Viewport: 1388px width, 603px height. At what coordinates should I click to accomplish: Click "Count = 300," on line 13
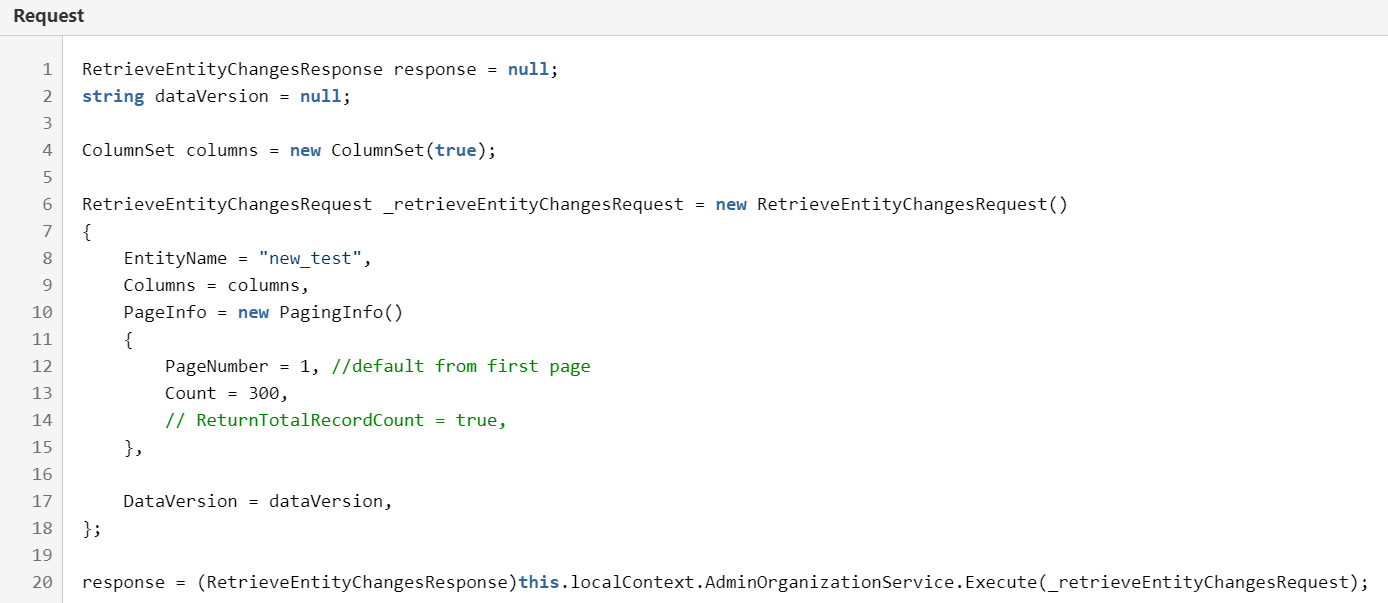pos(227,394)
